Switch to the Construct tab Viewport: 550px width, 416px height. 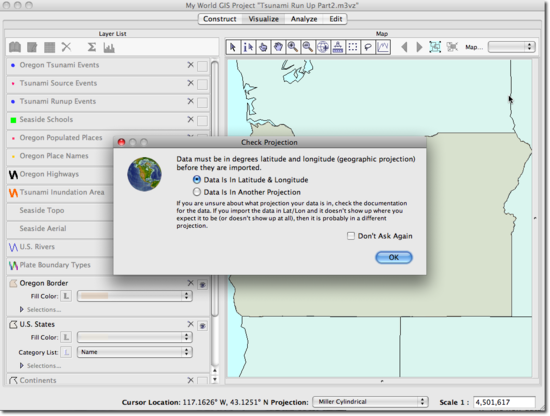coord(220,19)
